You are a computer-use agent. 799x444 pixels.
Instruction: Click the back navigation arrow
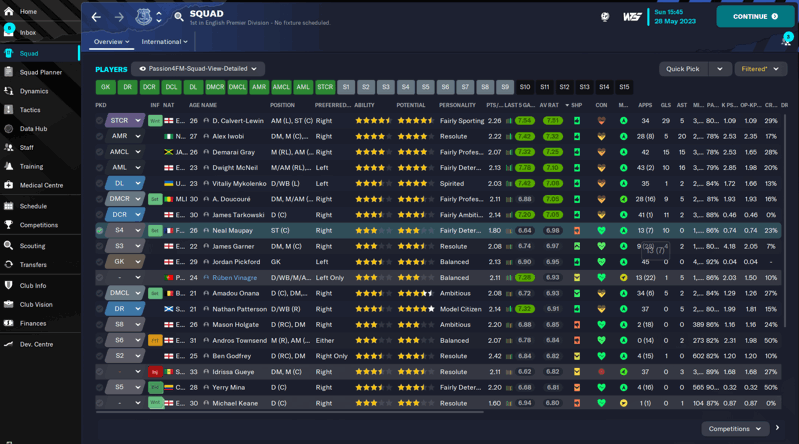(96, 17)
